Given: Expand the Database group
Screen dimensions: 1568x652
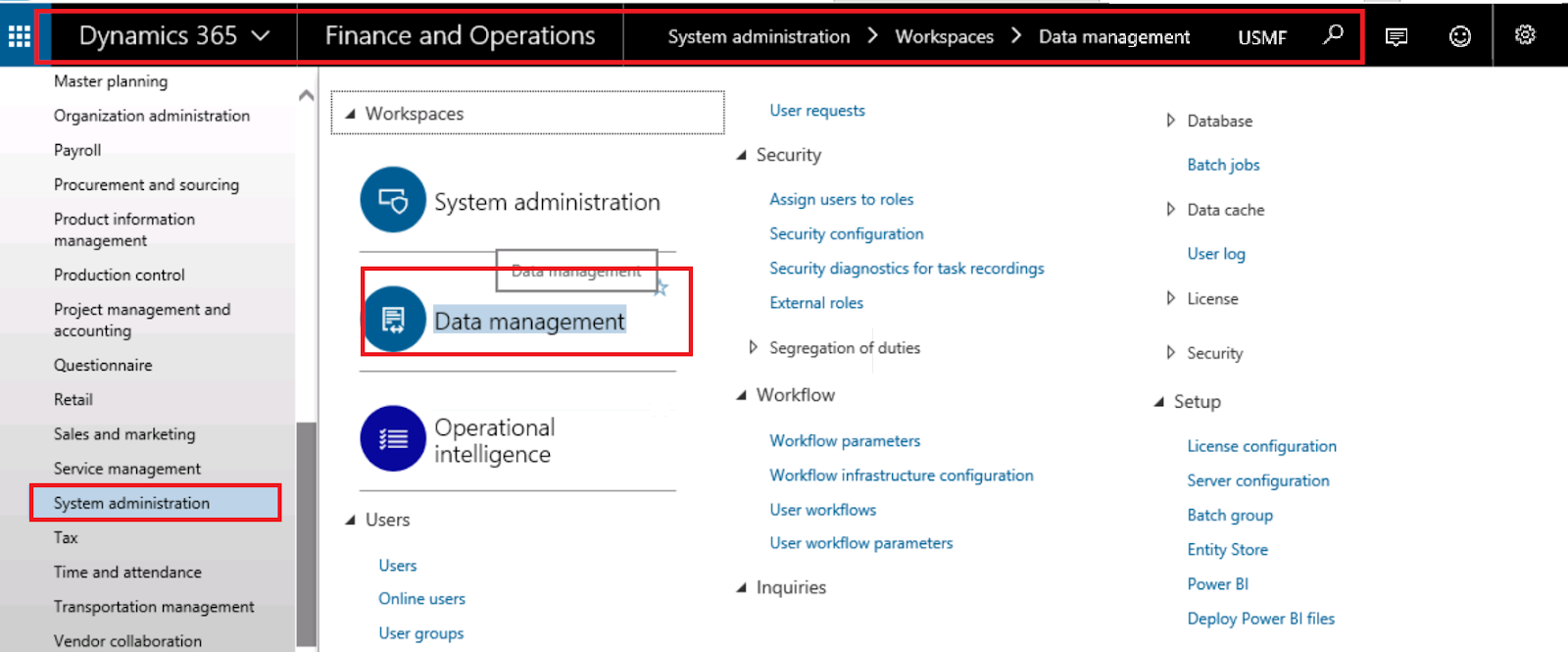Looking at the screenshot, I should point(1170,121).
